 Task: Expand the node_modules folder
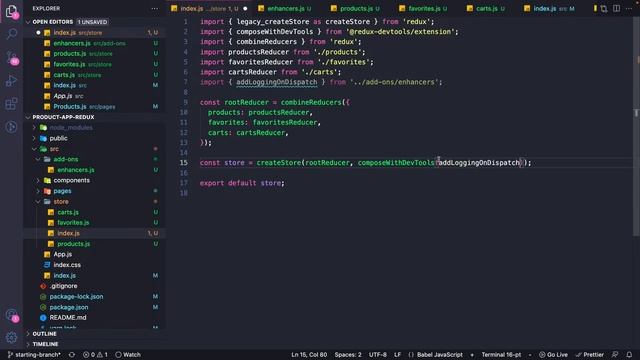pos(34,128)
